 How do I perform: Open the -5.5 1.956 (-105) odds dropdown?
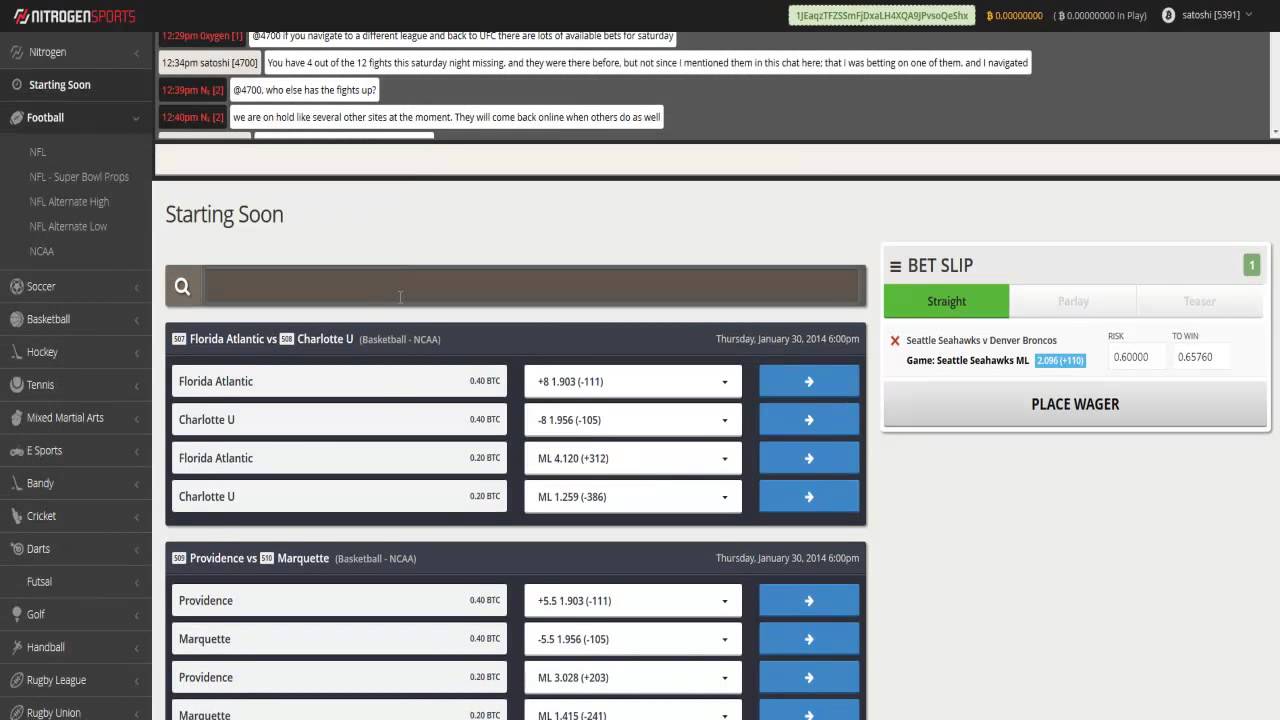[633, 639]
